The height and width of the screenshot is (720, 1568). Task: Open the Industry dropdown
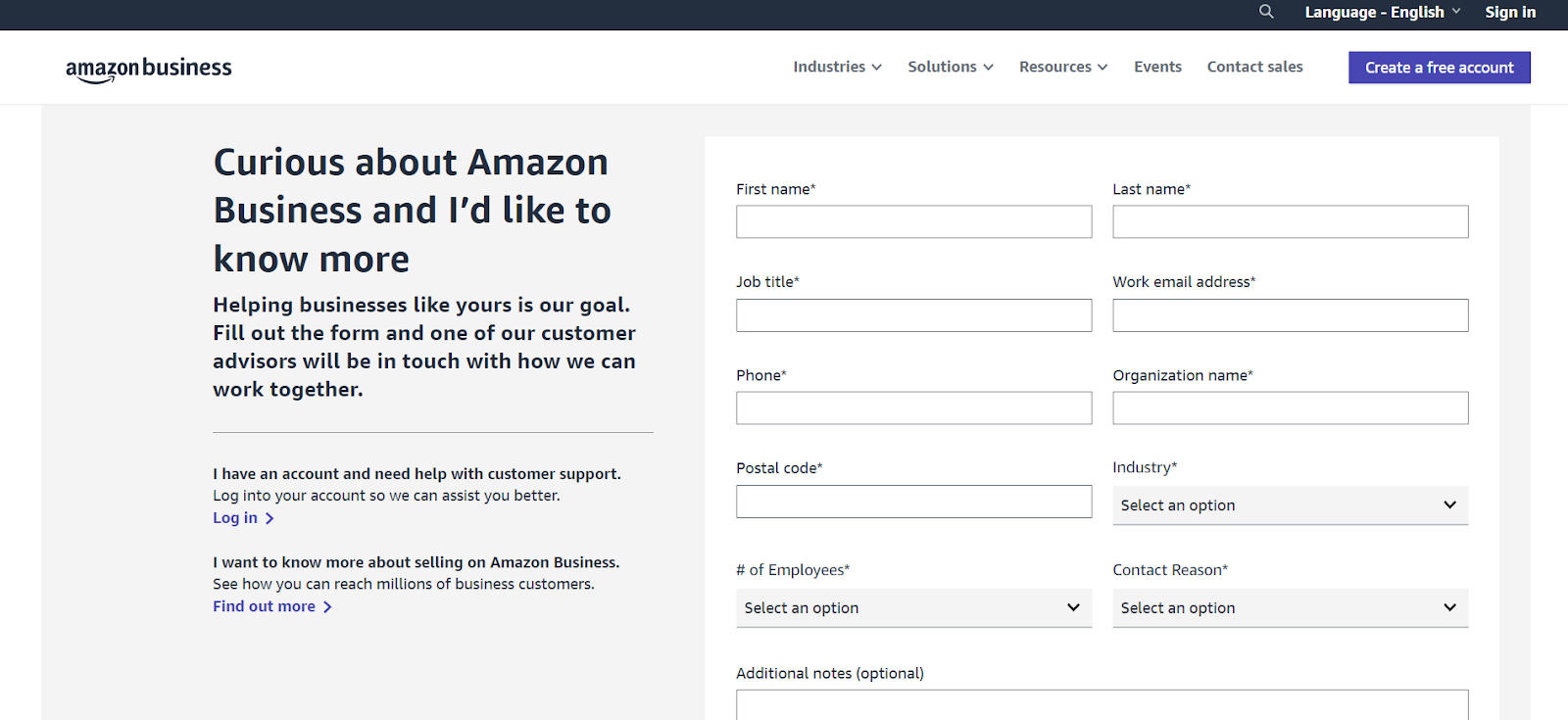pos(1290,505)
